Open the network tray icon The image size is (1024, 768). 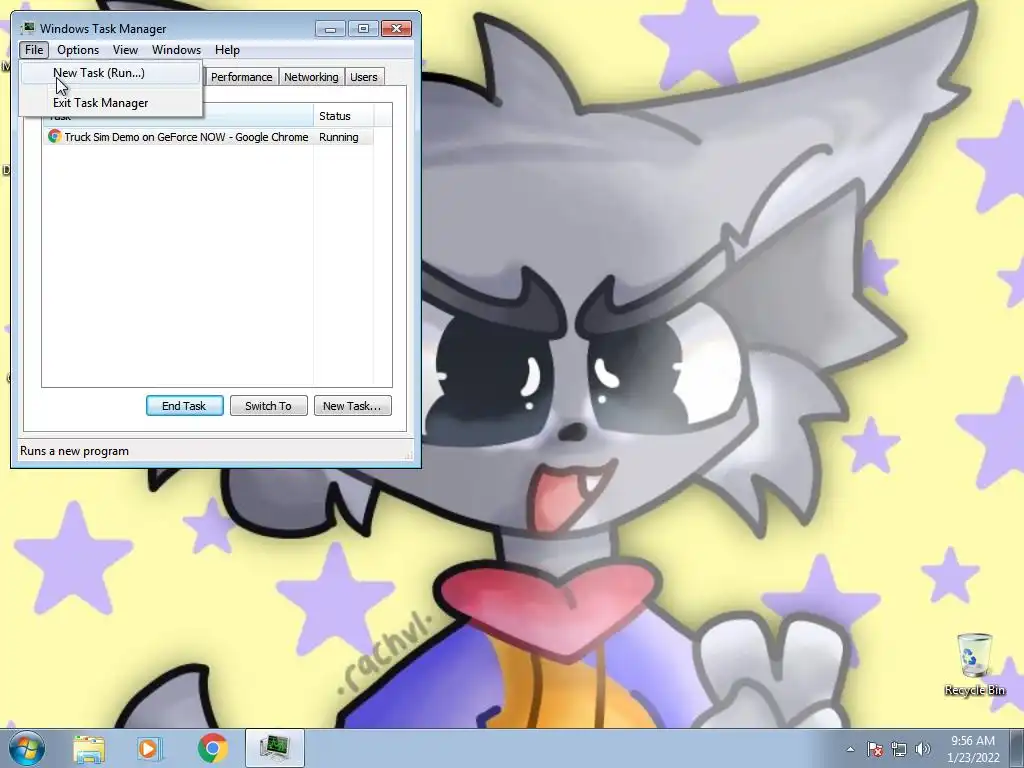coord(899,749)
